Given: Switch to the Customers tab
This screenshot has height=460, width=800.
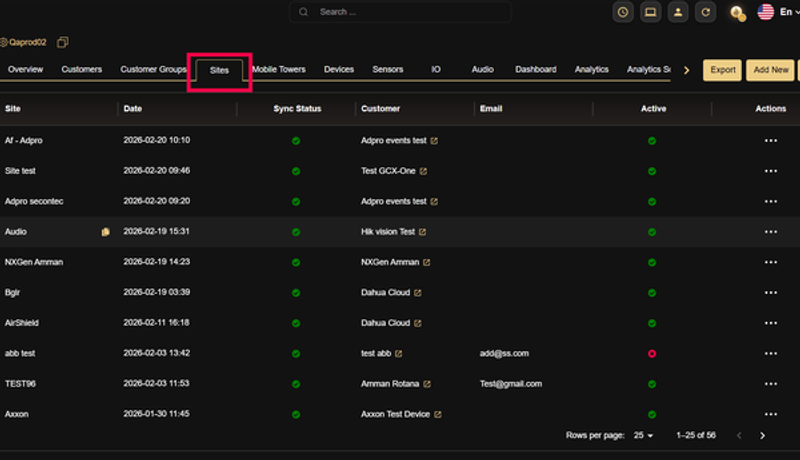Looking at the screenshot, I should [x=82, y=69].
